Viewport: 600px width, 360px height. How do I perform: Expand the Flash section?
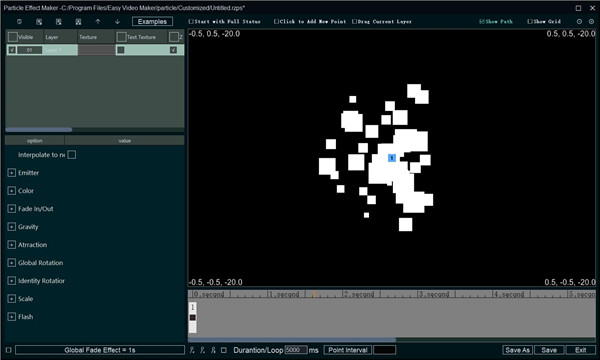11,317
